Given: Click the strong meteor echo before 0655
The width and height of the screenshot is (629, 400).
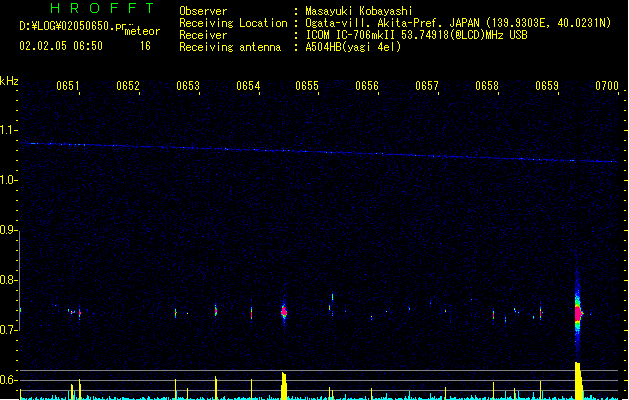Looking at the screenshot, I should click(x=284, y=311).
